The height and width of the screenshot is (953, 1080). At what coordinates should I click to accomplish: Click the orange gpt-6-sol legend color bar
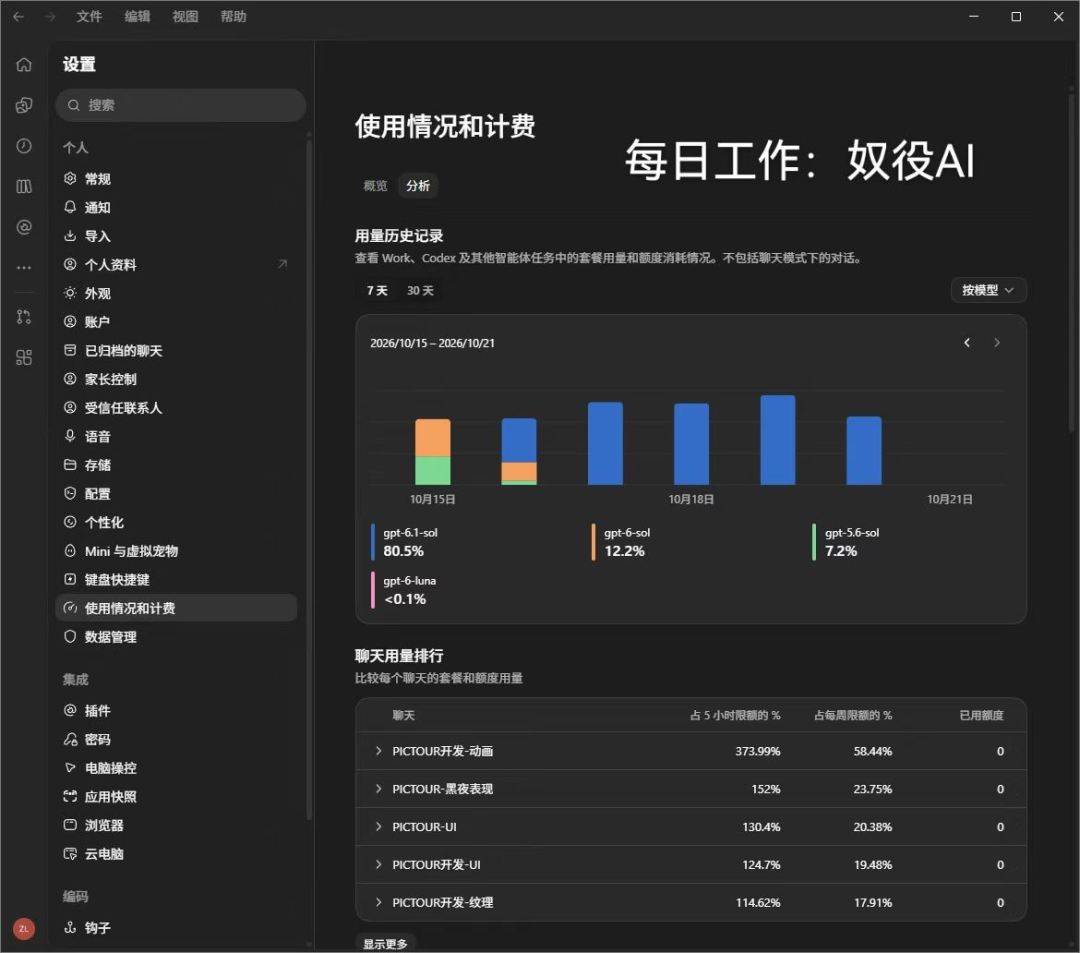tap(593, 543)
